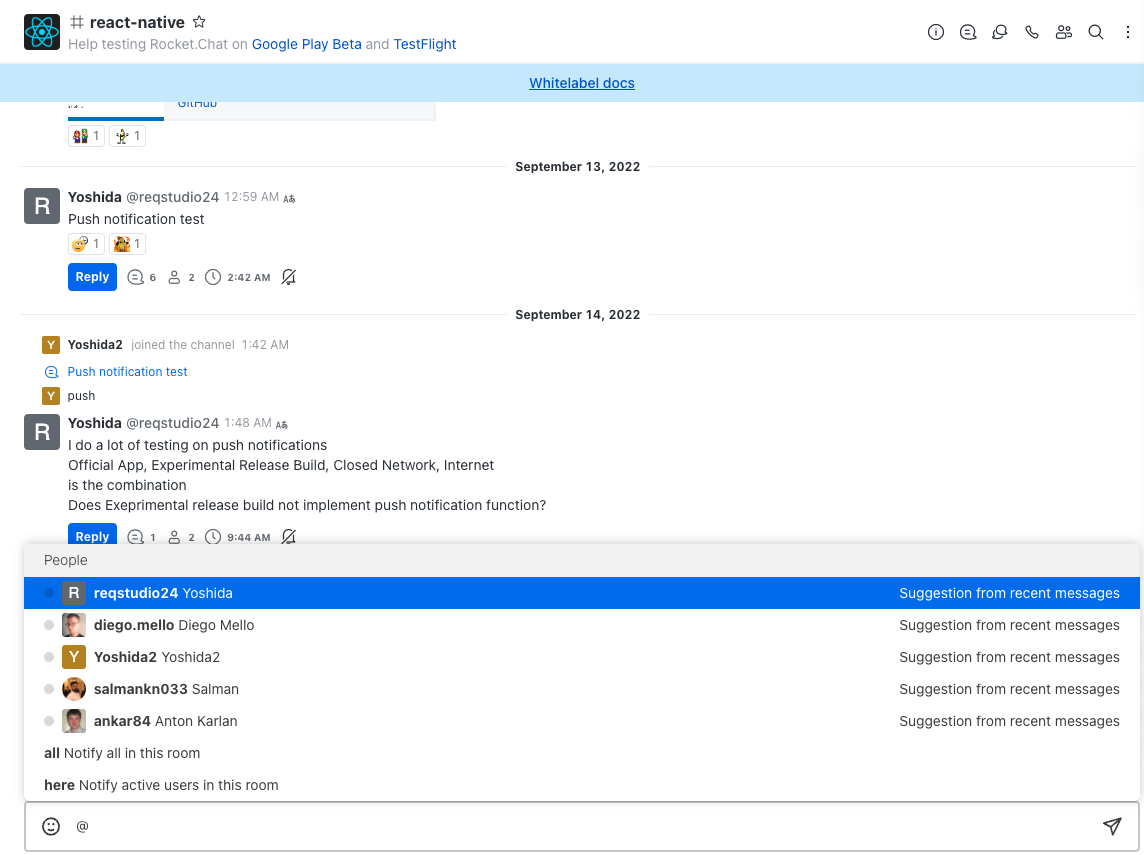
Task: Select salmankn033 Salman mention suggestion
Action: 581,689
